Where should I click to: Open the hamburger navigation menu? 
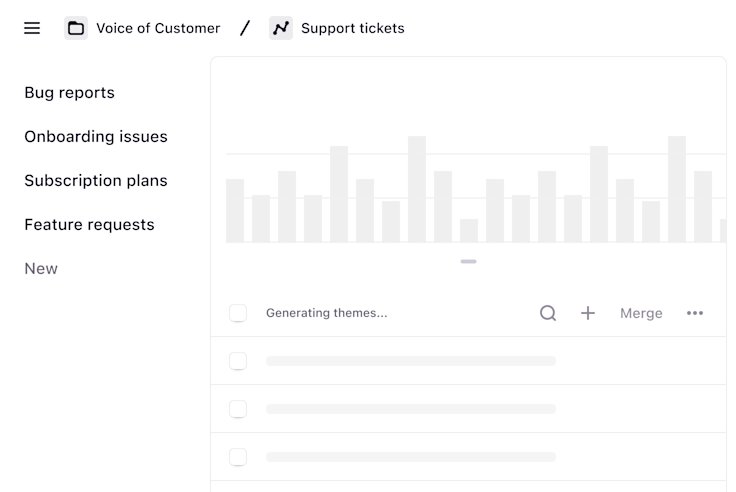pyautogui.click(x=32, y=28)
